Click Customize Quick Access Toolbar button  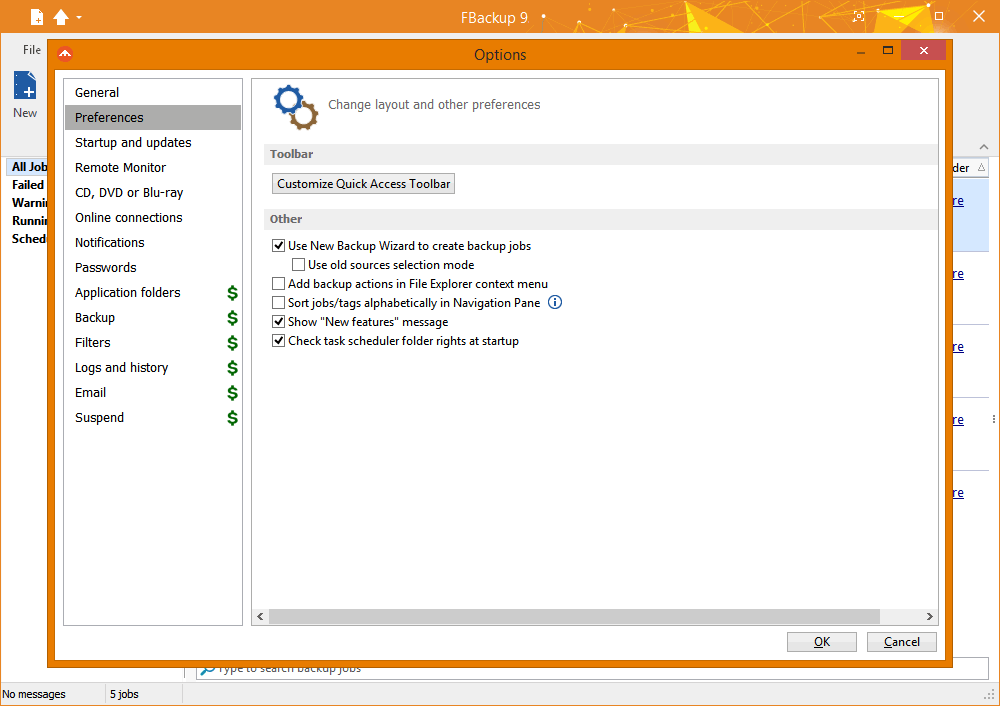coord(364,184)
